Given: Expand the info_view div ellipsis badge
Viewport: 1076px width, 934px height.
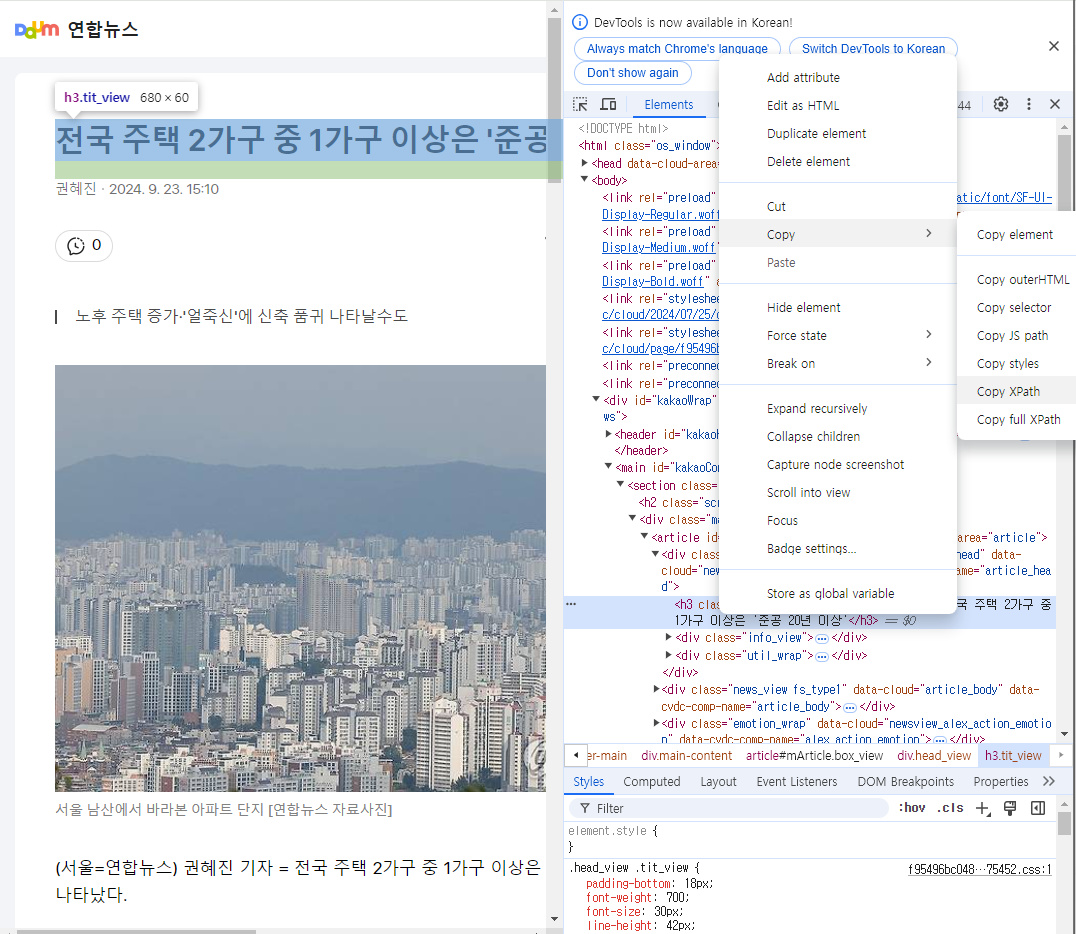Looking at the screenshot, I should pyautogui.click(x=822, y=638).
